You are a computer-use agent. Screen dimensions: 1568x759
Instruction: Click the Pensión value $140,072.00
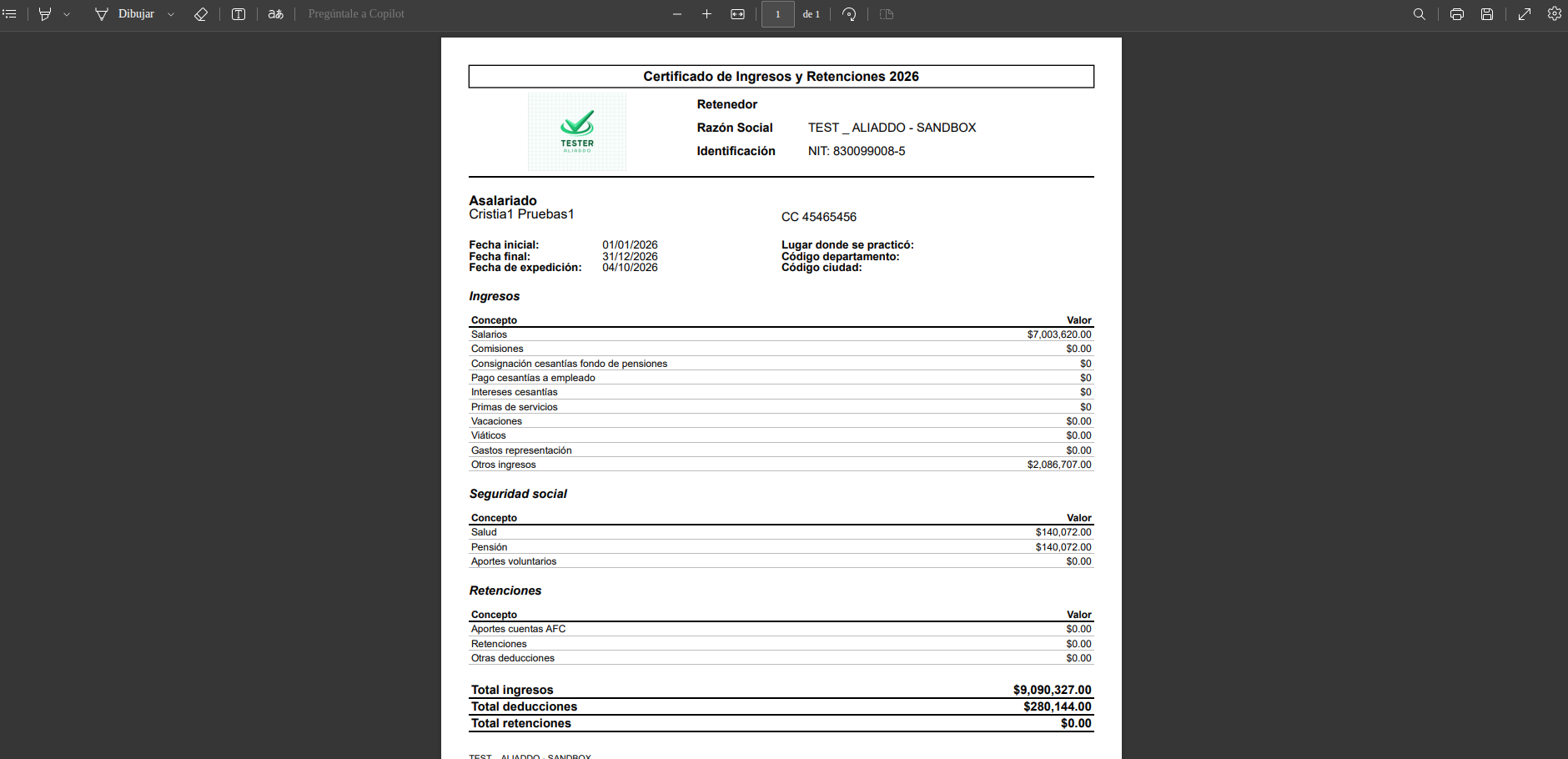pyautogui.click(x=1063, y=547)
